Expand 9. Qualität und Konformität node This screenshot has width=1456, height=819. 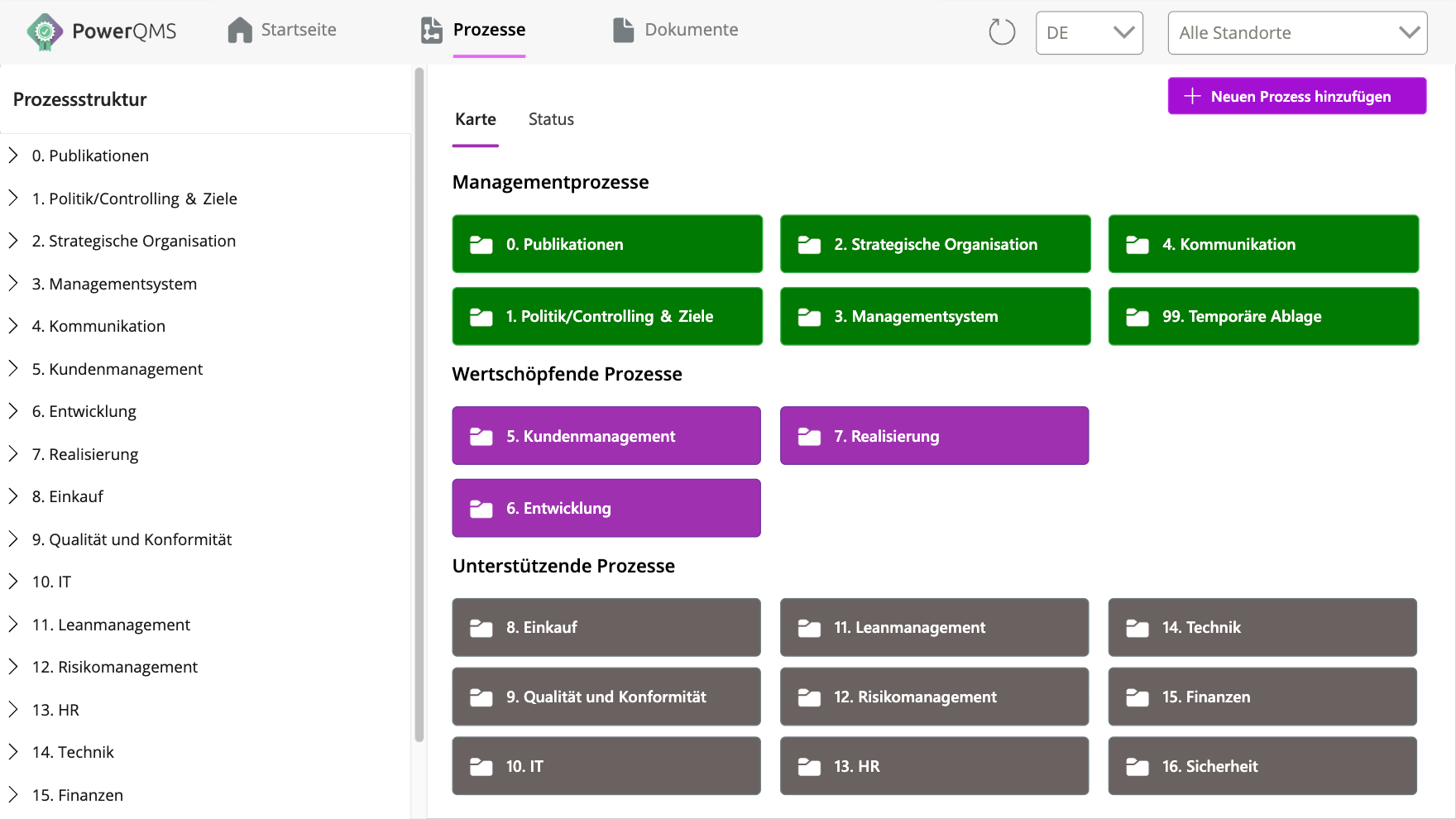(13, 539)
